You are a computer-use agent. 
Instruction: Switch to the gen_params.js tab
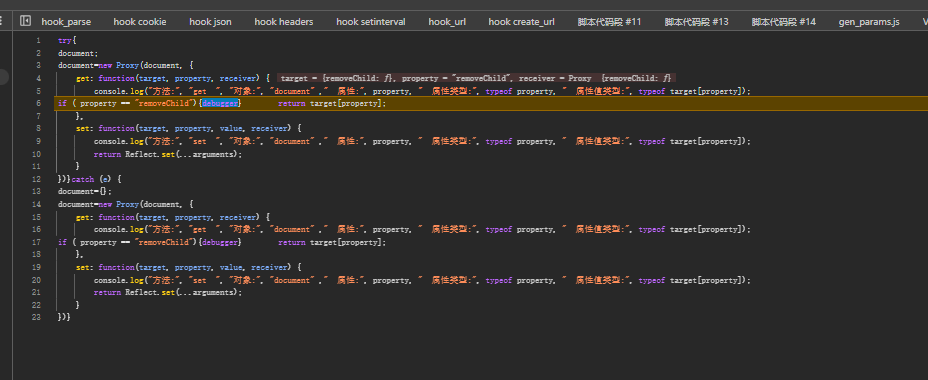tap(869, 22)
